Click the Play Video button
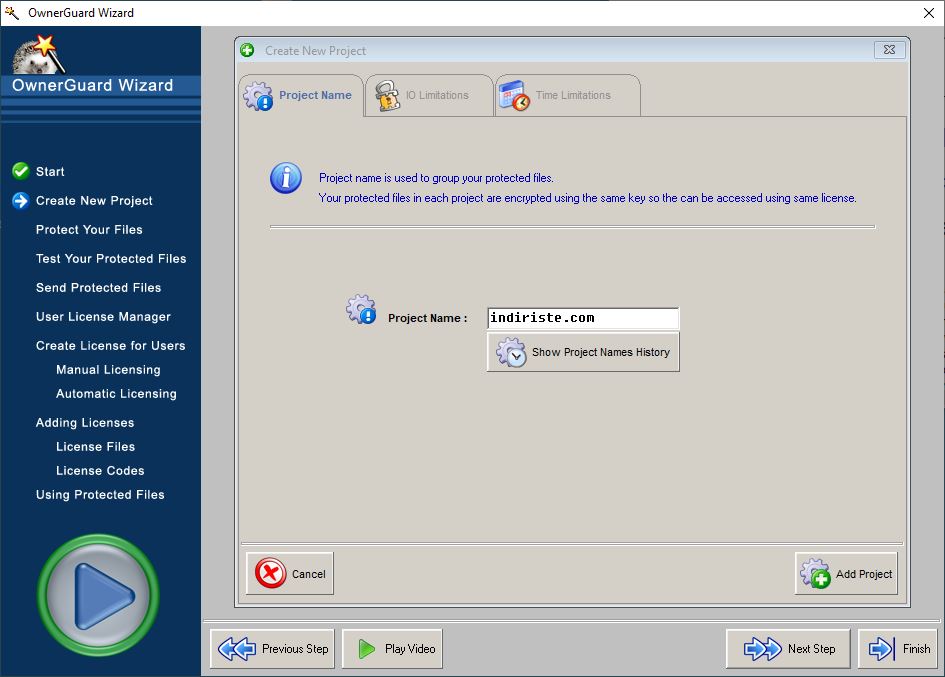Viewport: 945px width, 677px height. (392, 649)
